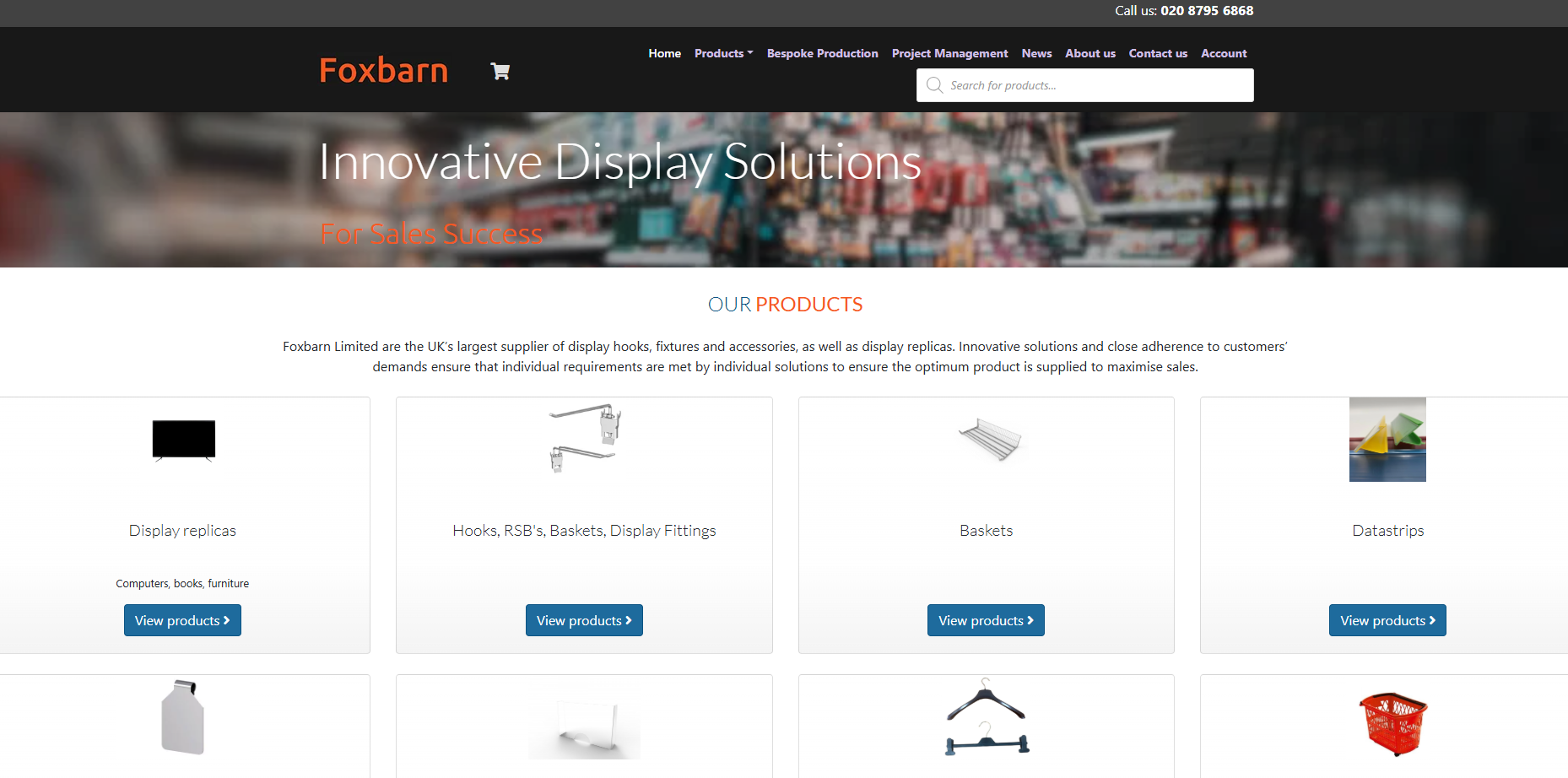Click the Display replicas TV image
Viewport: 1568px width, 778px height.
[183, 440]
